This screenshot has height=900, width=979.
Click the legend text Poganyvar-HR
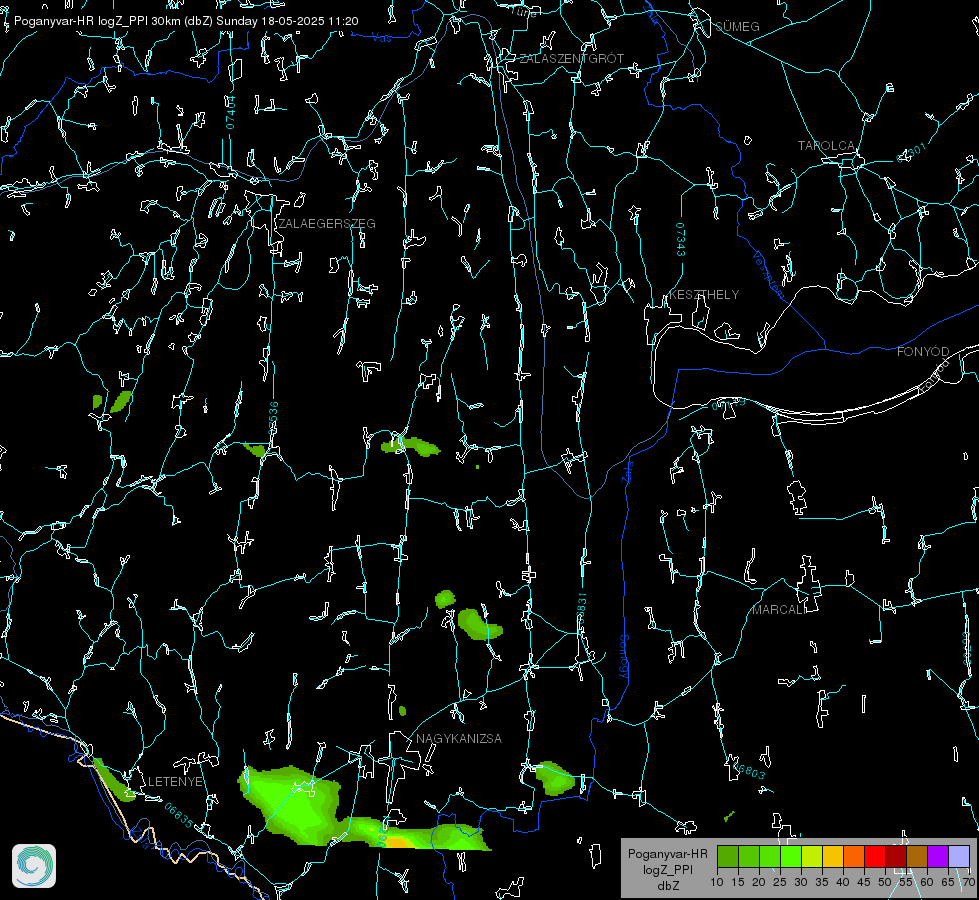point(667,854)
